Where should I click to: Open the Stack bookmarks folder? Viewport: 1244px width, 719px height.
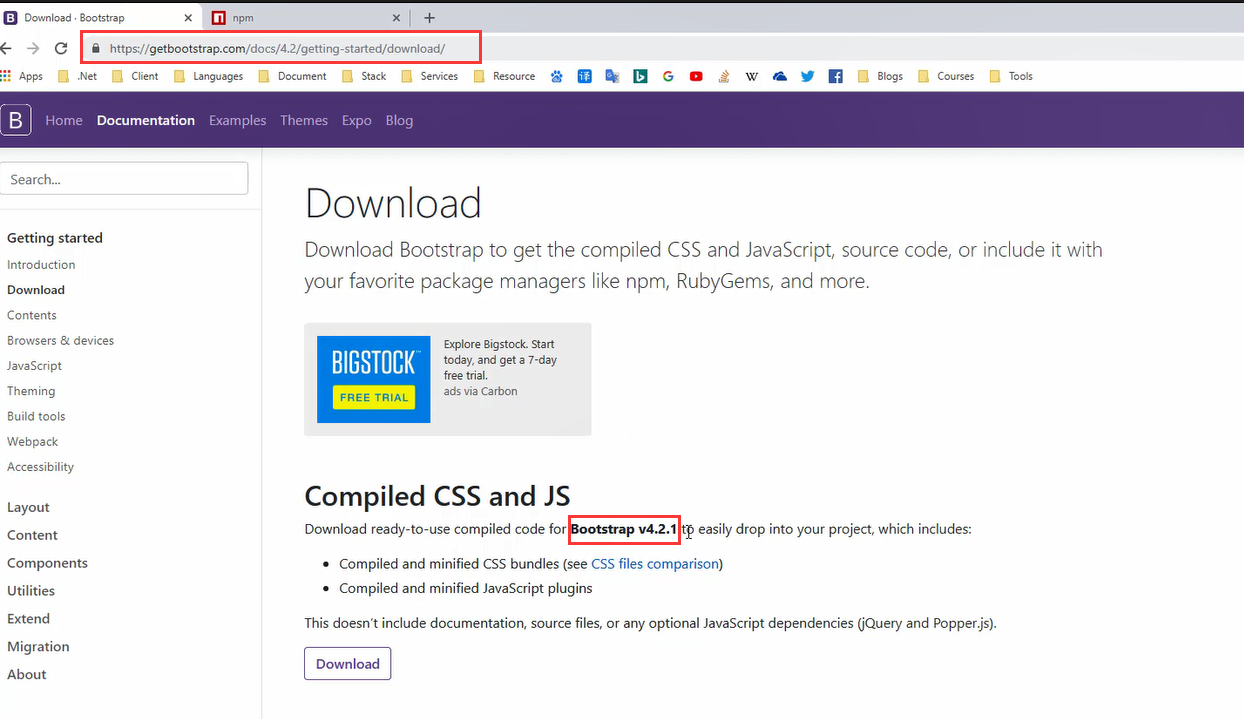[x=364, y=76]
